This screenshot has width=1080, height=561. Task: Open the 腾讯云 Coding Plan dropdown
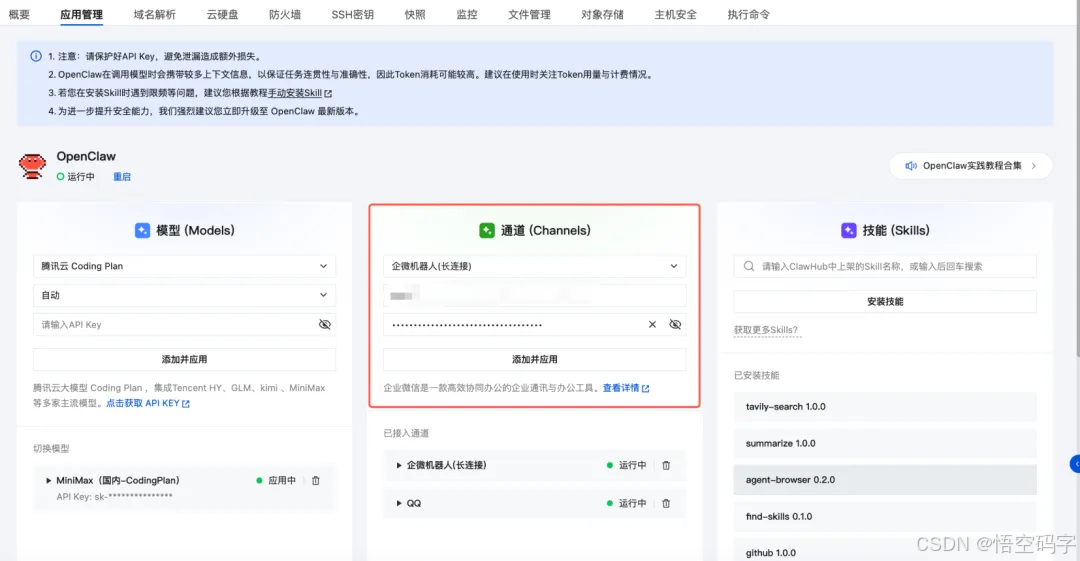click(185, 266)
